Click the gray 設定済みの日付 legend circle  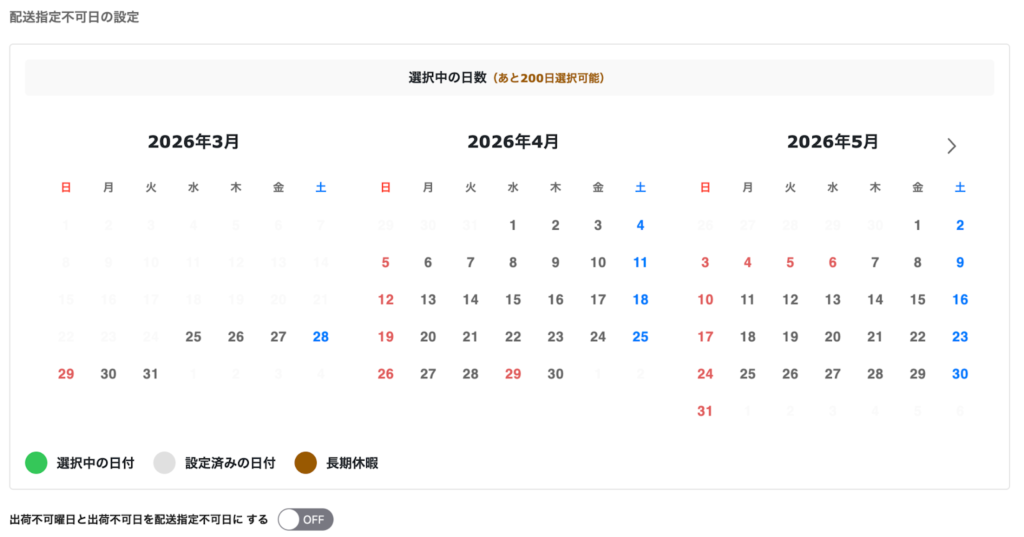click(x=164, y=463)
